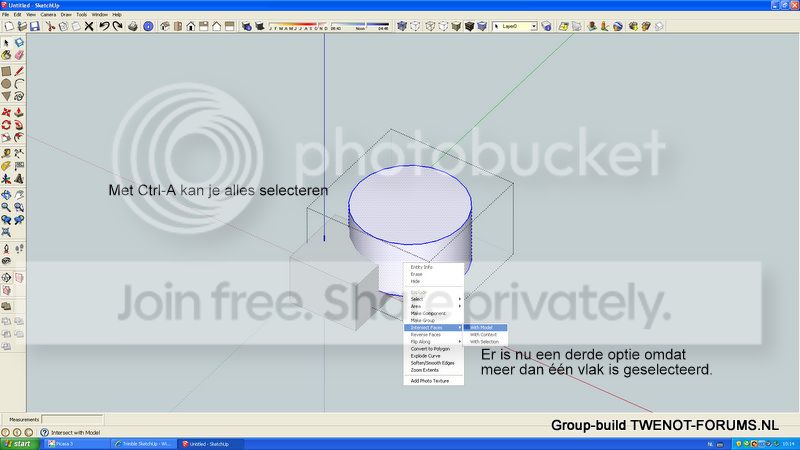This screenshot has width=800, height=450.
Task: Select With Selection submenu option
Action: [x=485, y=342]
